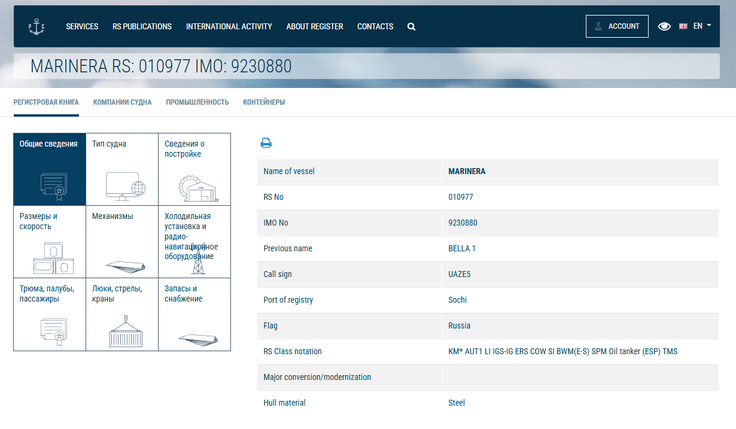This screenshot has height=429, width=736.
Task: Open Сведения о постройке tile
Action: point(194,169)
